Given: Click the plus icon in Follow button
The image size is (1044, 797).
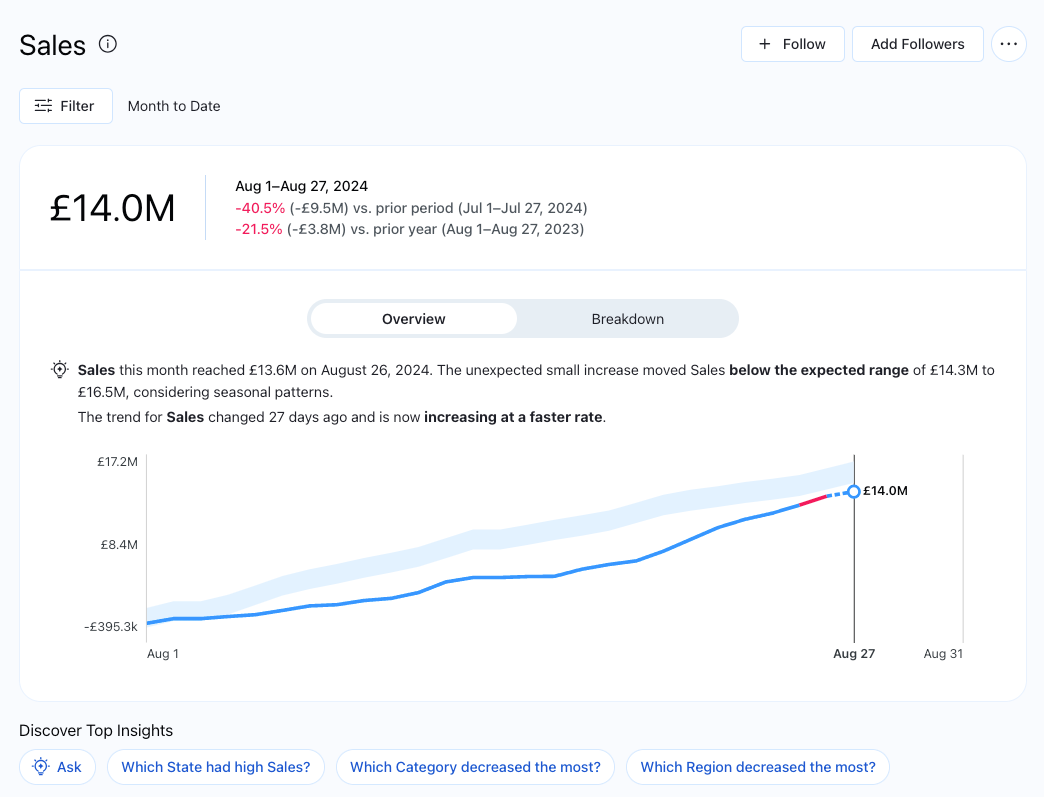Looking at the screenshot, I should pyautogui.click(x=765, y=44).
